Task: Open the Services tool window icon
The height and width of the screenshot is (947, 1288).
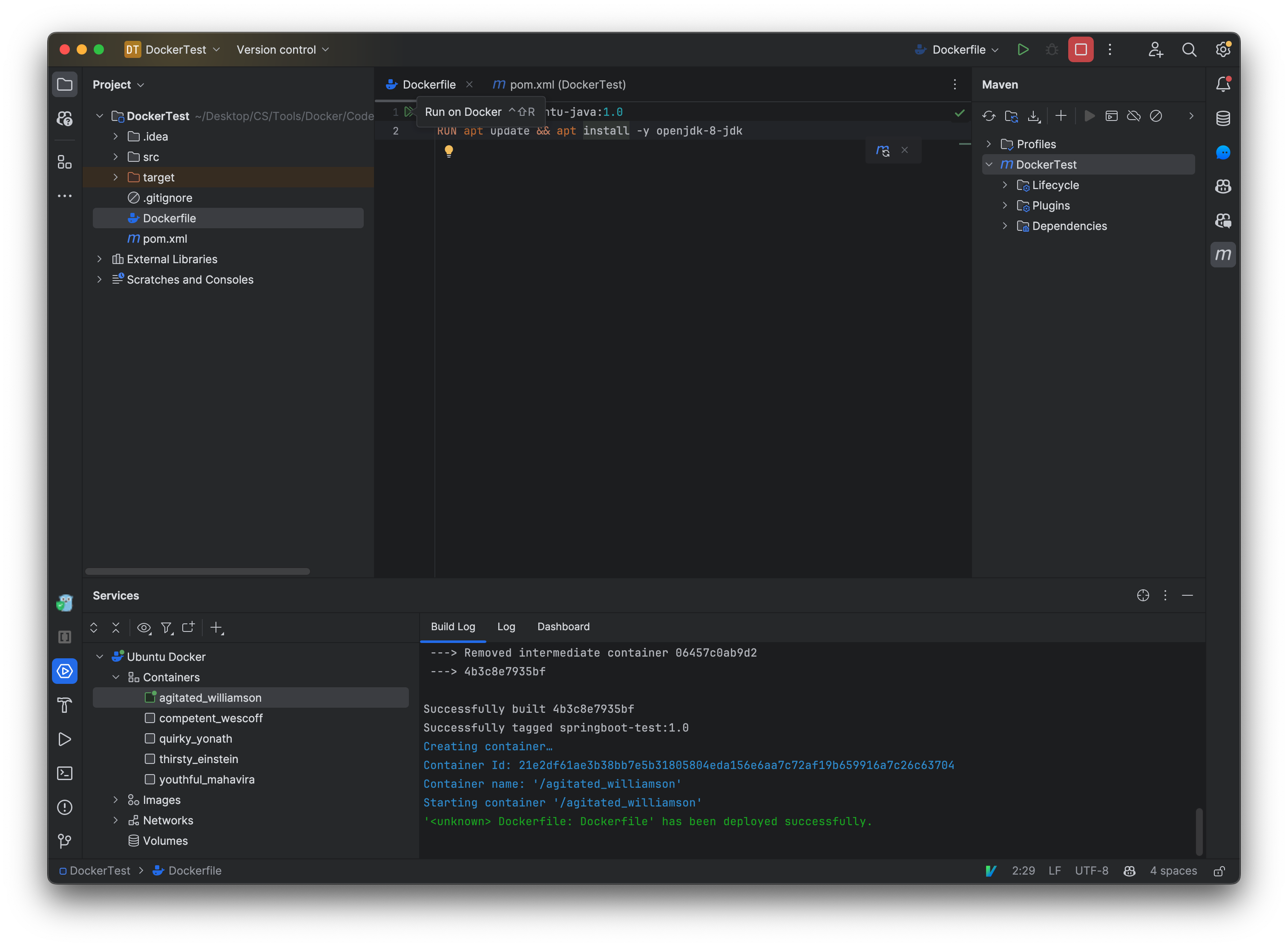Action: (65, 671)
